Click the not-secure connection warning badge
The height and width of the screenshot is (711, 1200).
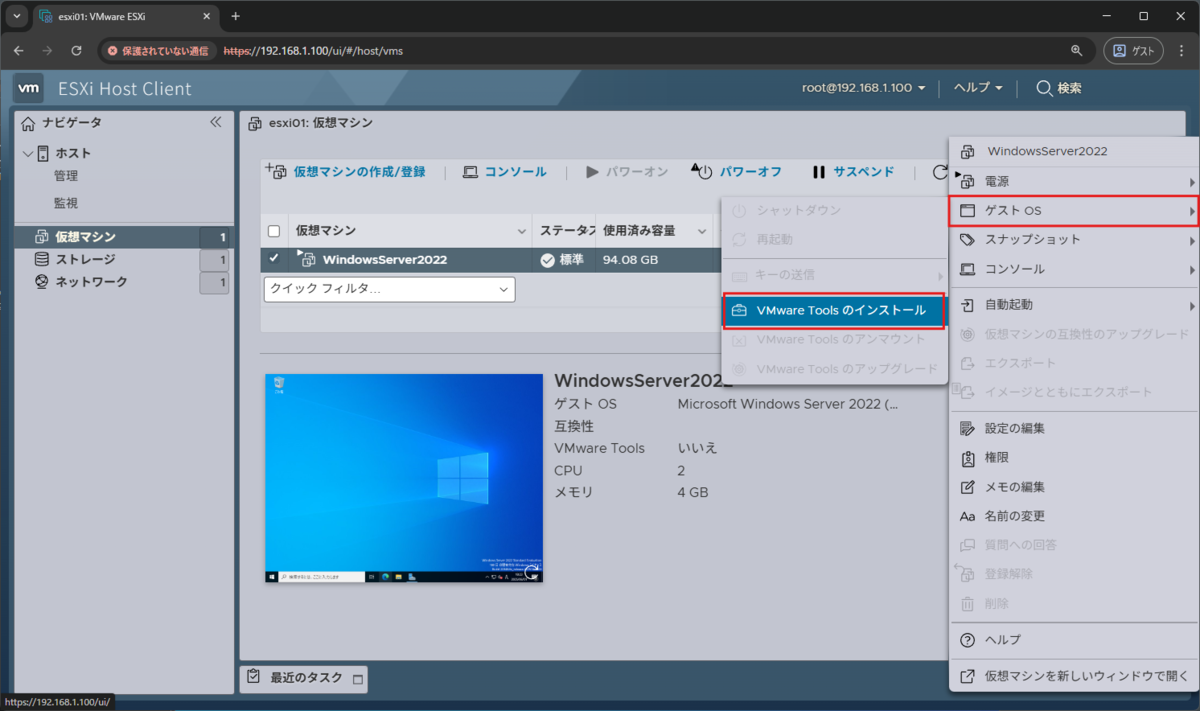(x=160, y=50)
